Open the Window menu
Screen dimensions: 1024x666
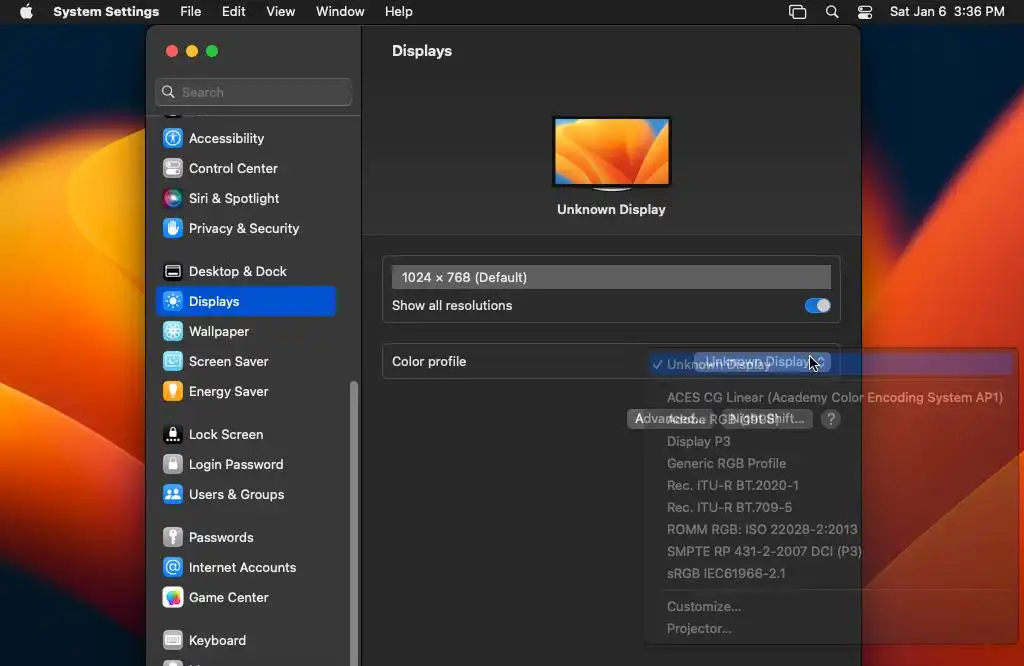[340, 12]
